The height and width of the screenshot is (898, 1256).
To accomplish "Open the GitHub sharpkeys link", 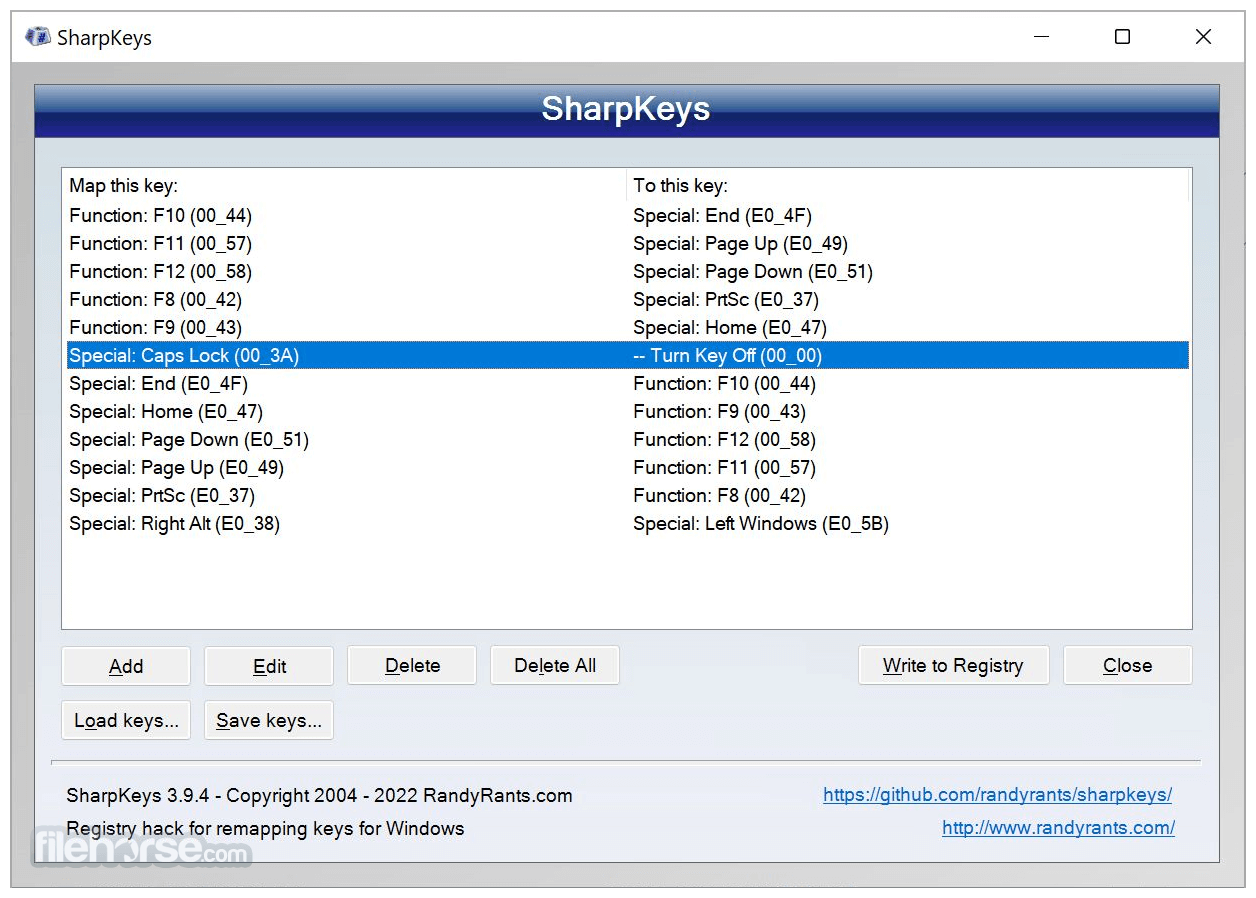I will [x=997, y=795].
